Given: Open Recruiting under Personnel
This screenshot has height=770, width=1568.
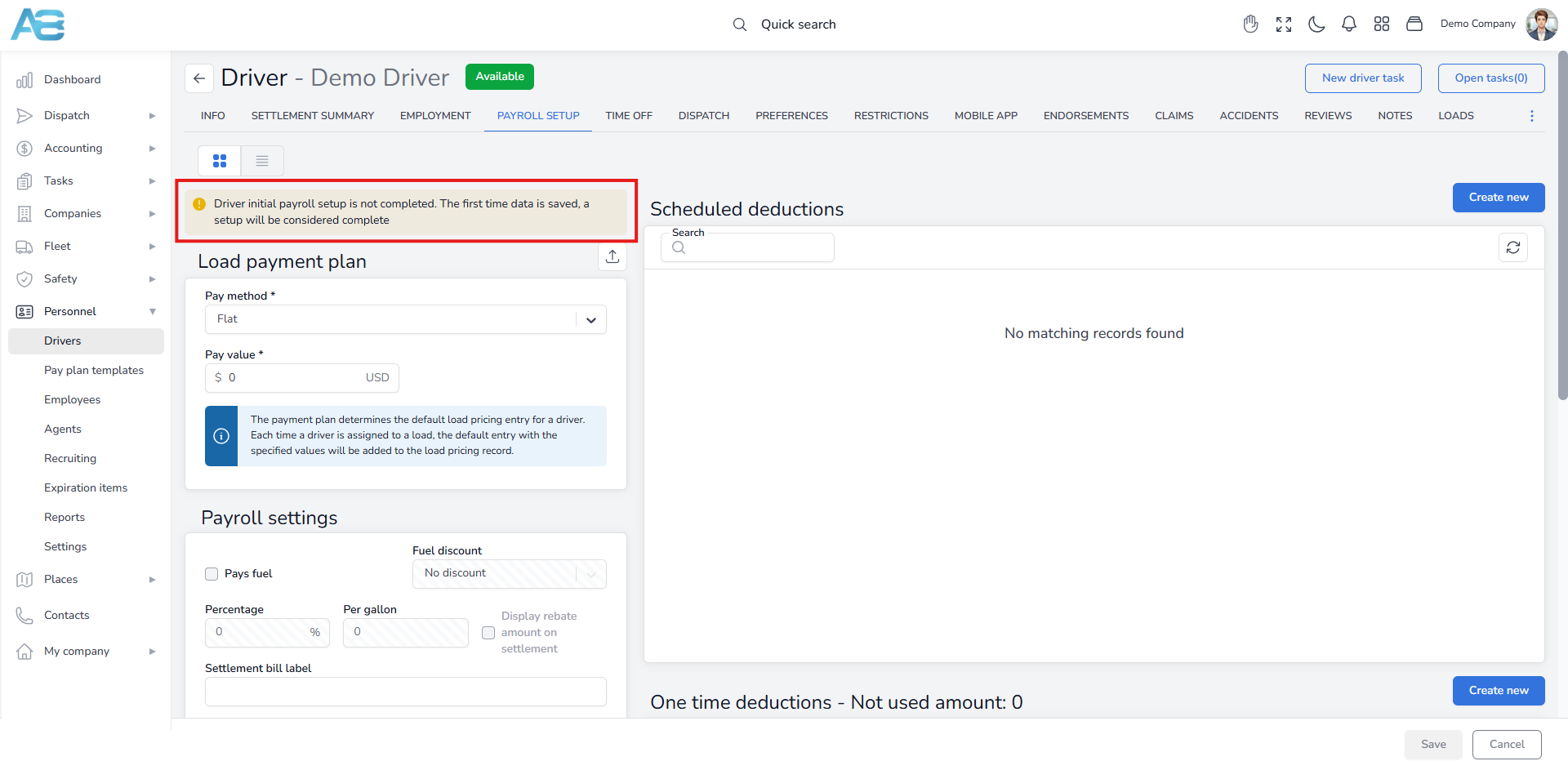Looking at the screenshot, I should (x=70, y=459).
